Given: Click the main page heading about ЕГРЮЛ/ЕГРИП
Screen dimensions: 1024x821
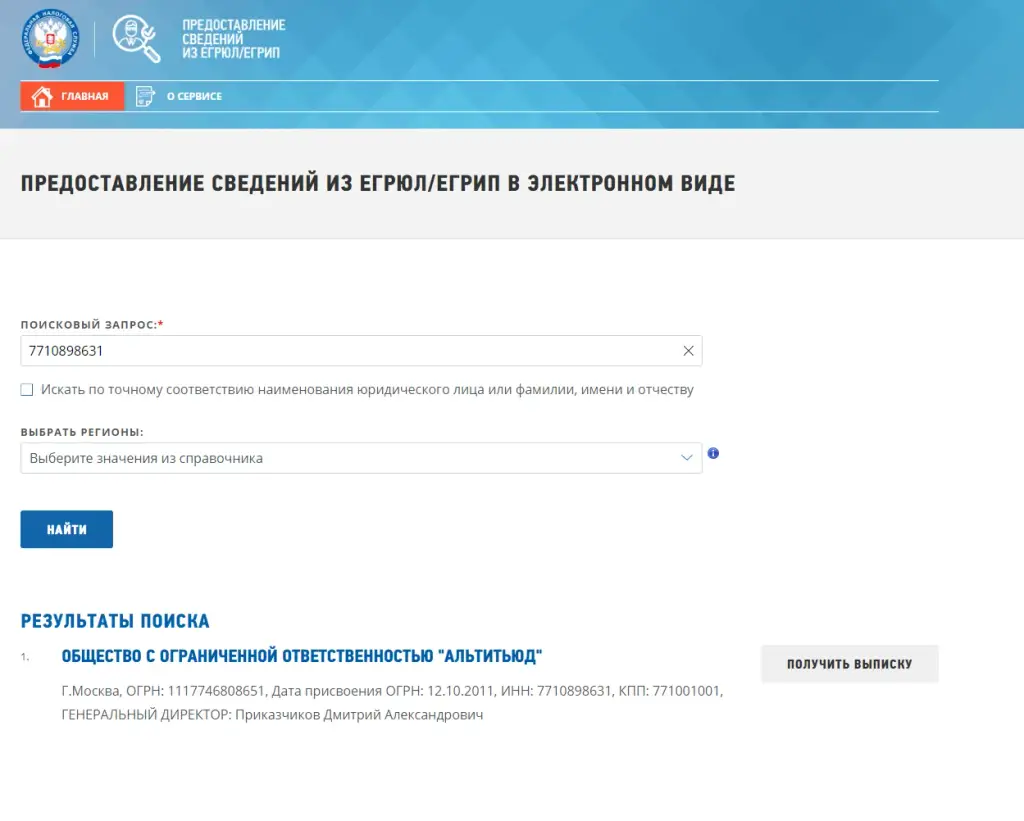Looking at the screenshot, I should pyautogui.click(x=377, y=184).
